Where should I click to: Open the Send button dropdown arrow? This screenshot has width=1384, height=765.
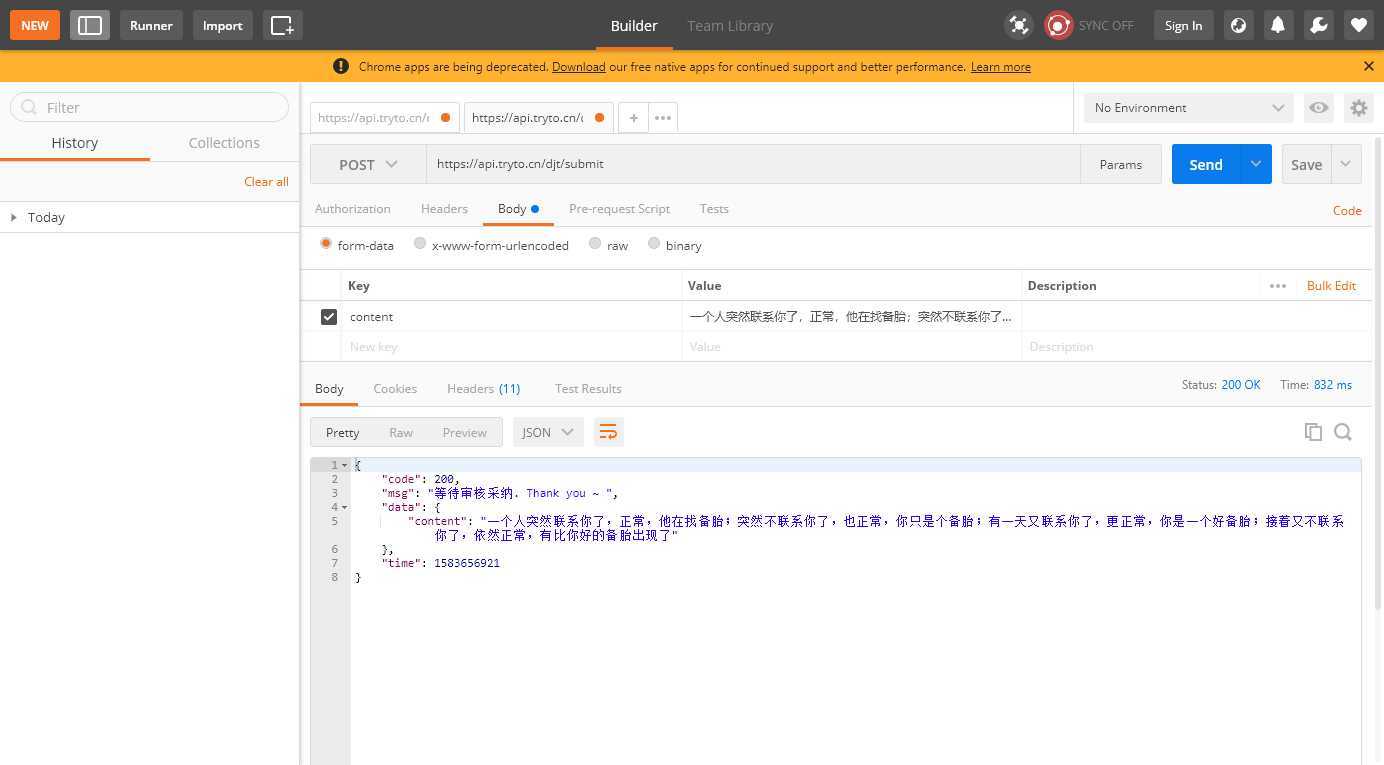(1256, 164)
